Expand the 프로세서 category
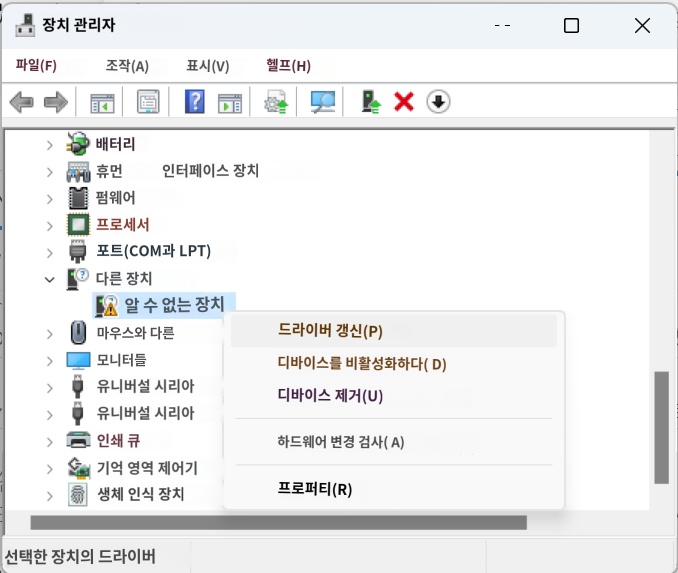Viewport: 678px width, 573px height. (50, 226)
